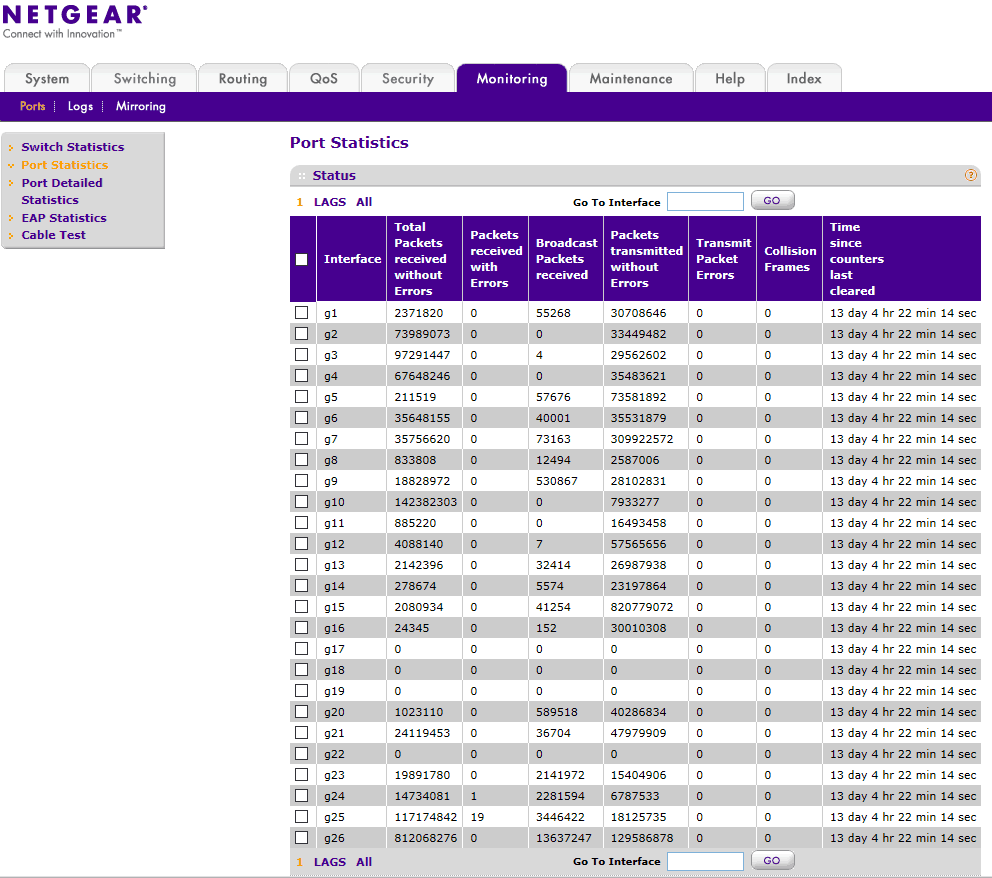This screenshot has height=878, width=992.
Task: Open EAP Statistics in sidebar
Action: pos(64,218)
